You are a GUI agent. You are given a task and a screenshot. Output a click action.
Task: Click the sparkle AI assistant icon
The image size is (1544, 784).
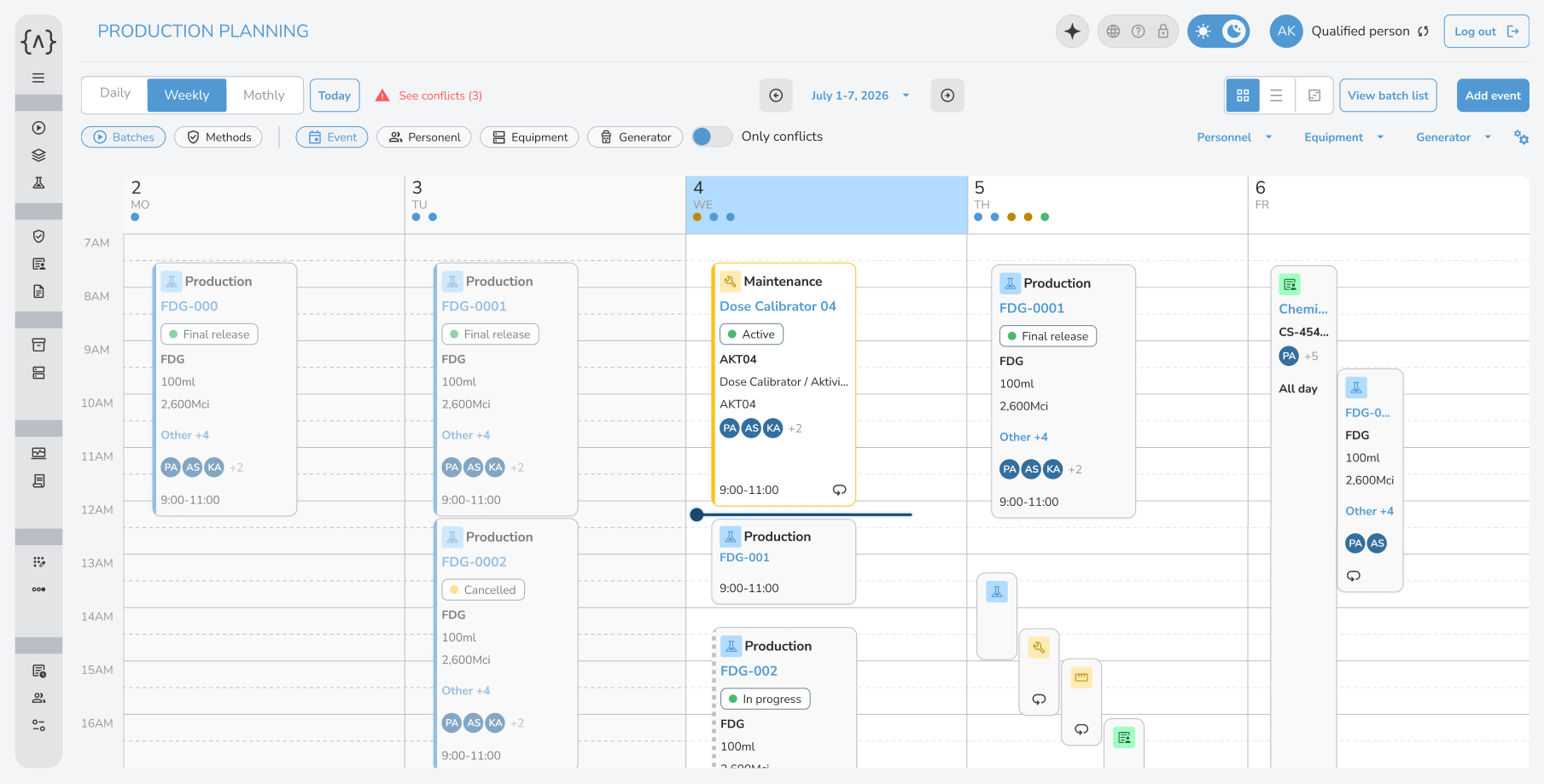(x=1072, y=32)
